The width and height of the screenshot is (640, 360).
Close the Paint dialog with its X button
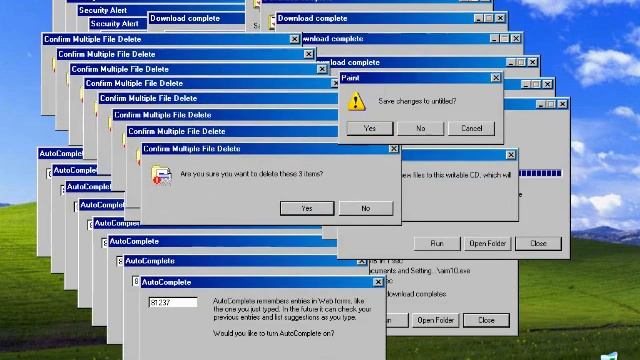pyautogui.click(x=496, y=78)
